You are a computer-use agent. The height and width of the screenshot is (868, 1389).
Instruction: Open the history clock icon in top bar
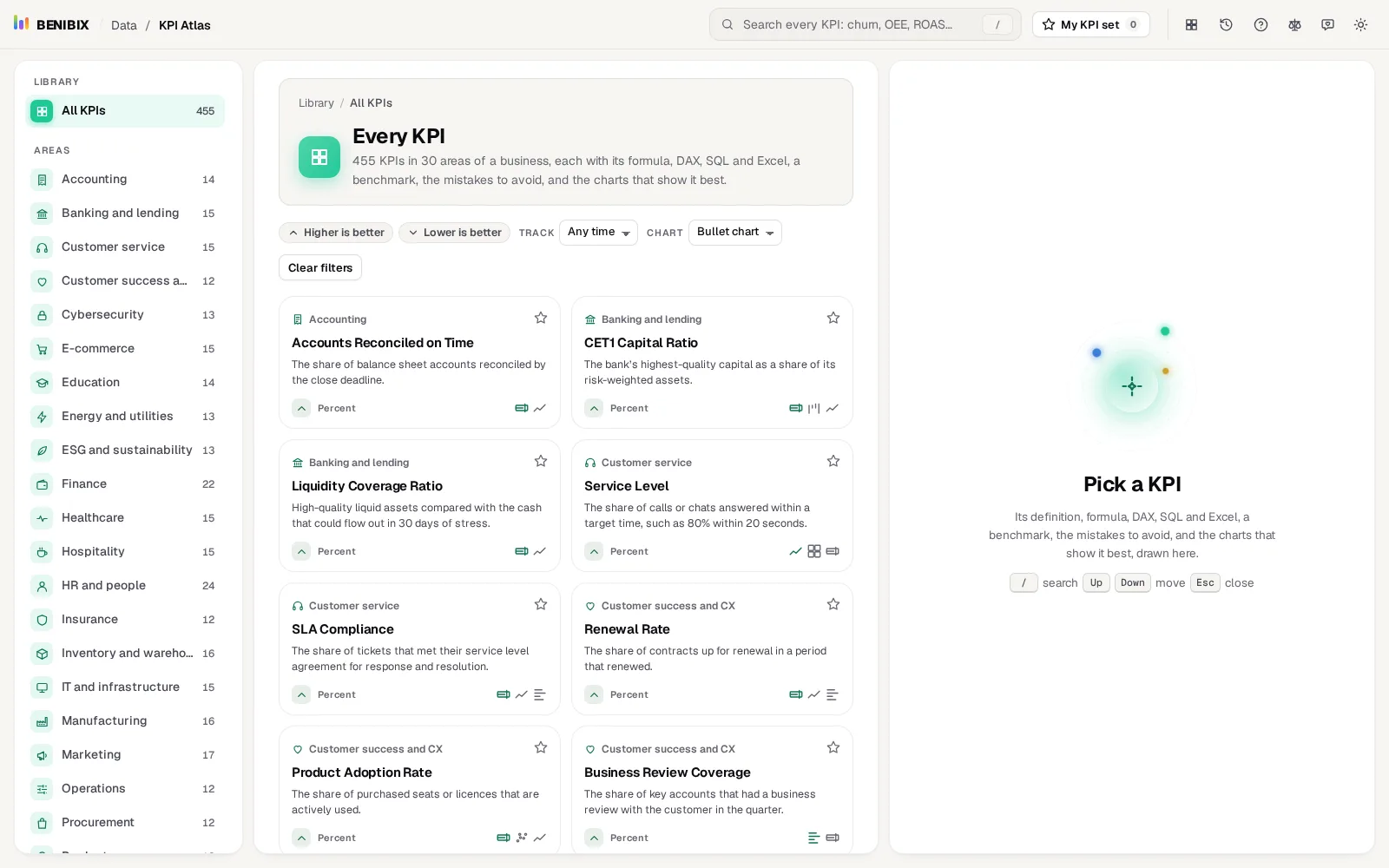point(1226,25)
